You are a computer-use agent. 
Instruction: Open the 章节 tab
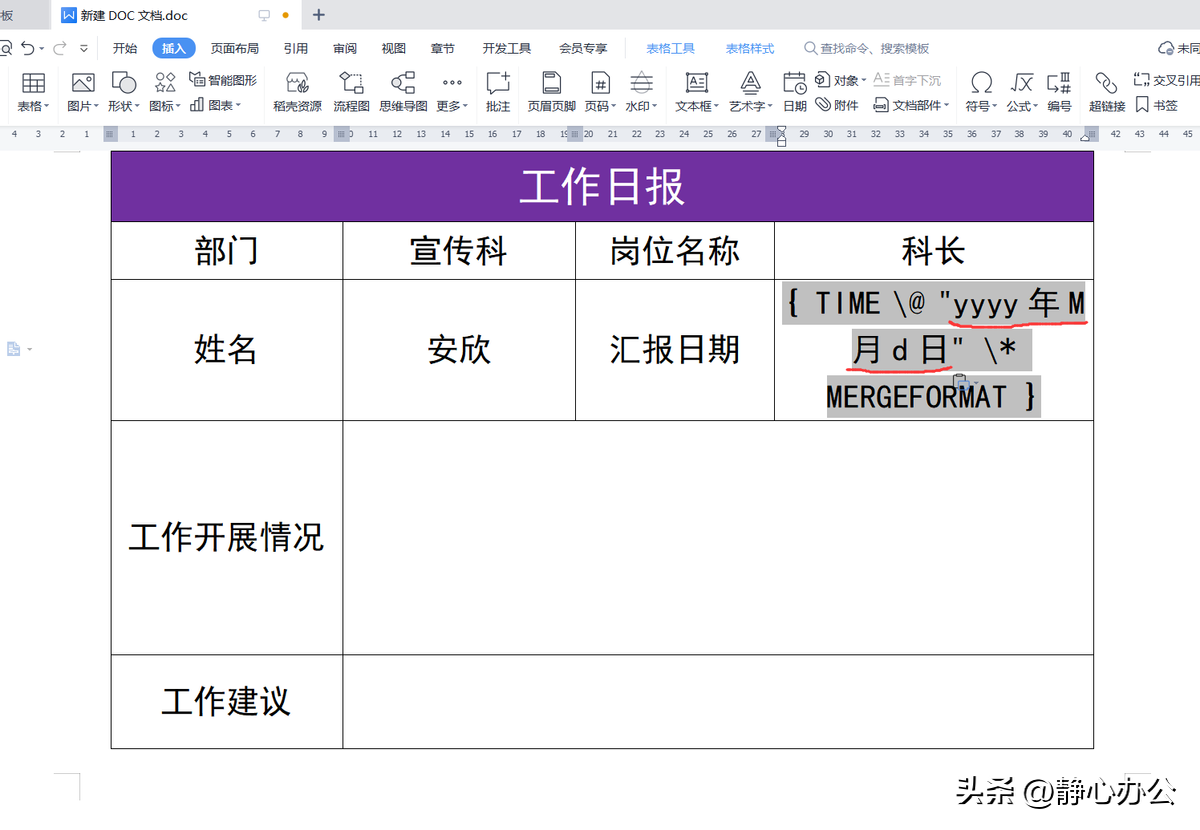(x=443, y=48)
